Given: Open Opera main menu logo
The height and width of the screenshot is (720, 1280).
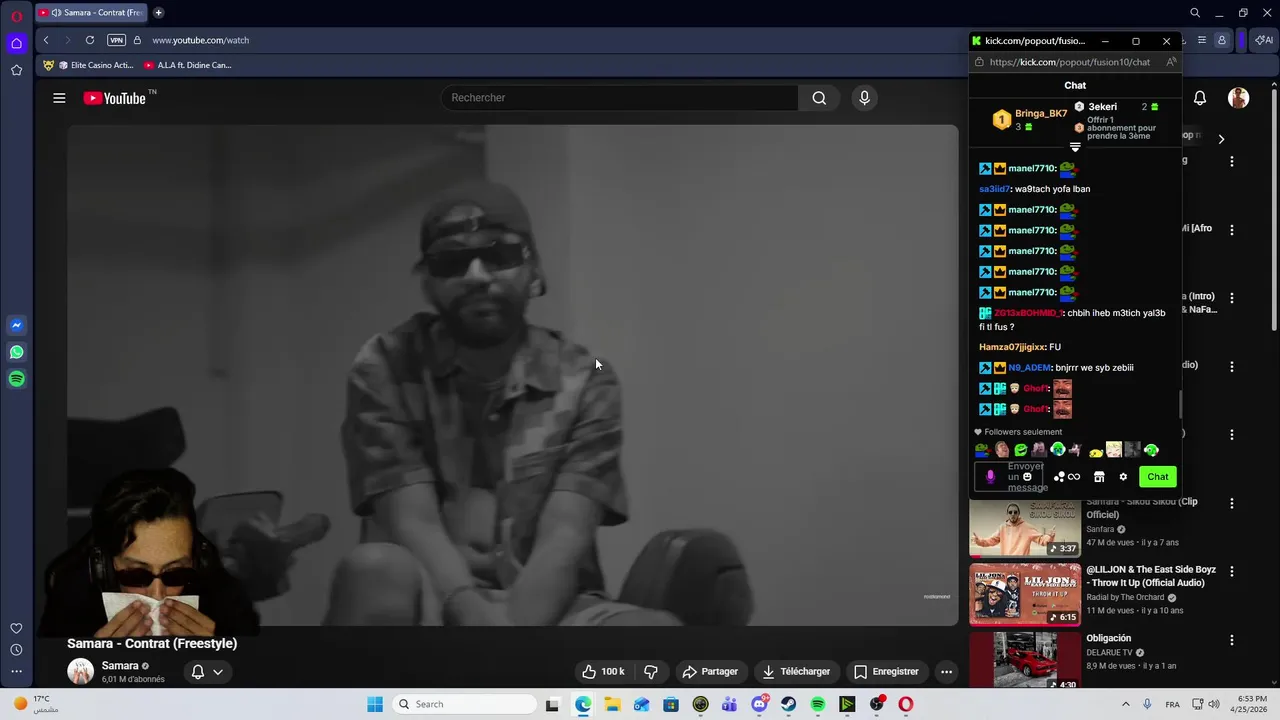Looking at the screenshot, I should [x=16, y=16].
